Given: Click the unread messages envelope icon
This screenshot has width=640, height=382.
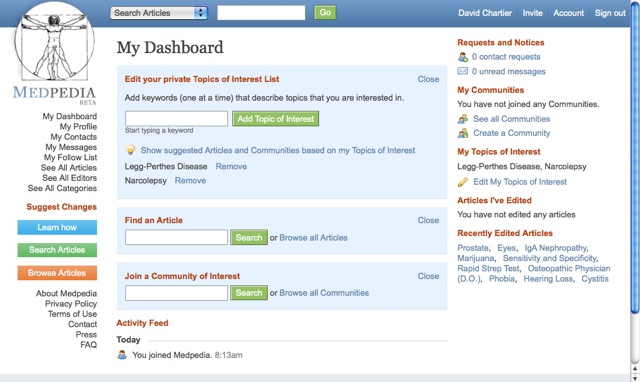Looking at the screenshot, I should (462, 71).
